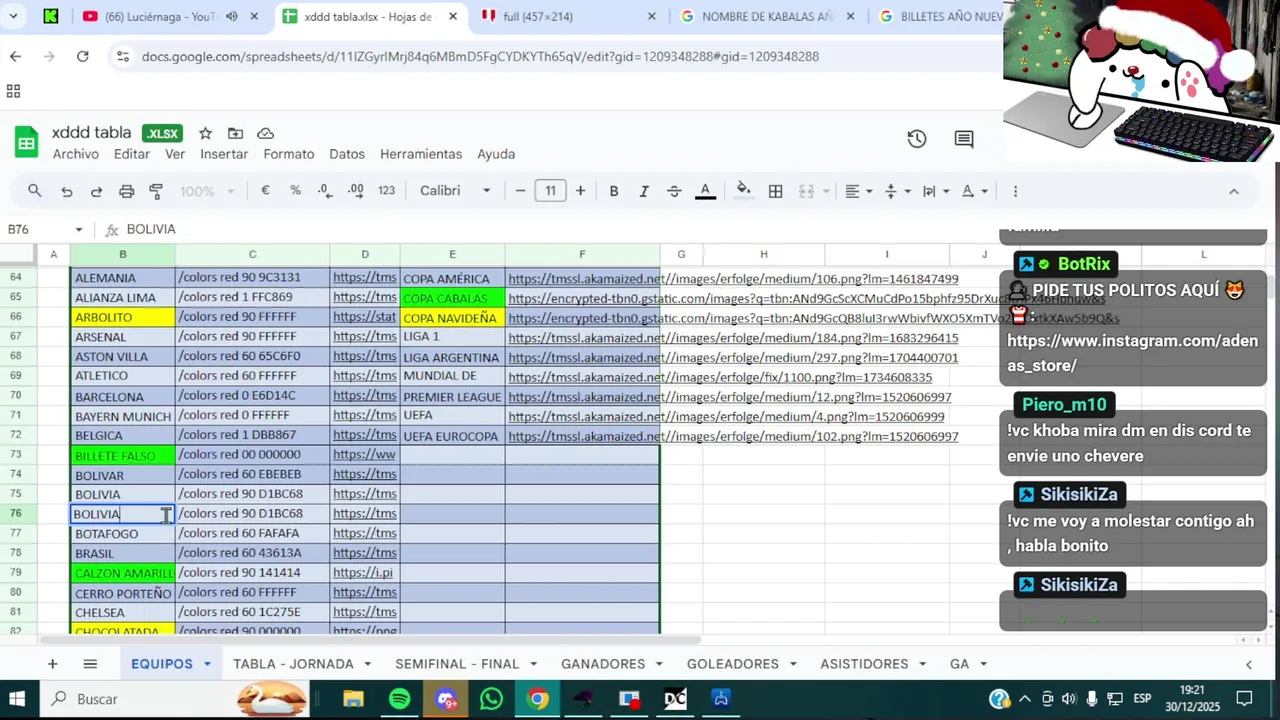
Task: Open the vertical align dropdown
Action: click(896, 191)
